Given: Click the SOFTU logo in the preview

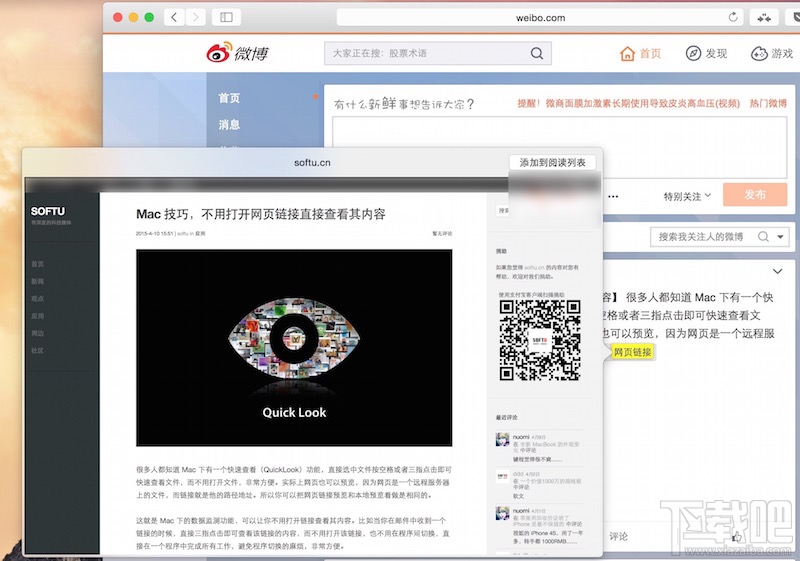Looking at the screenshot, I should pyautogui.click(x=48, y=211).
